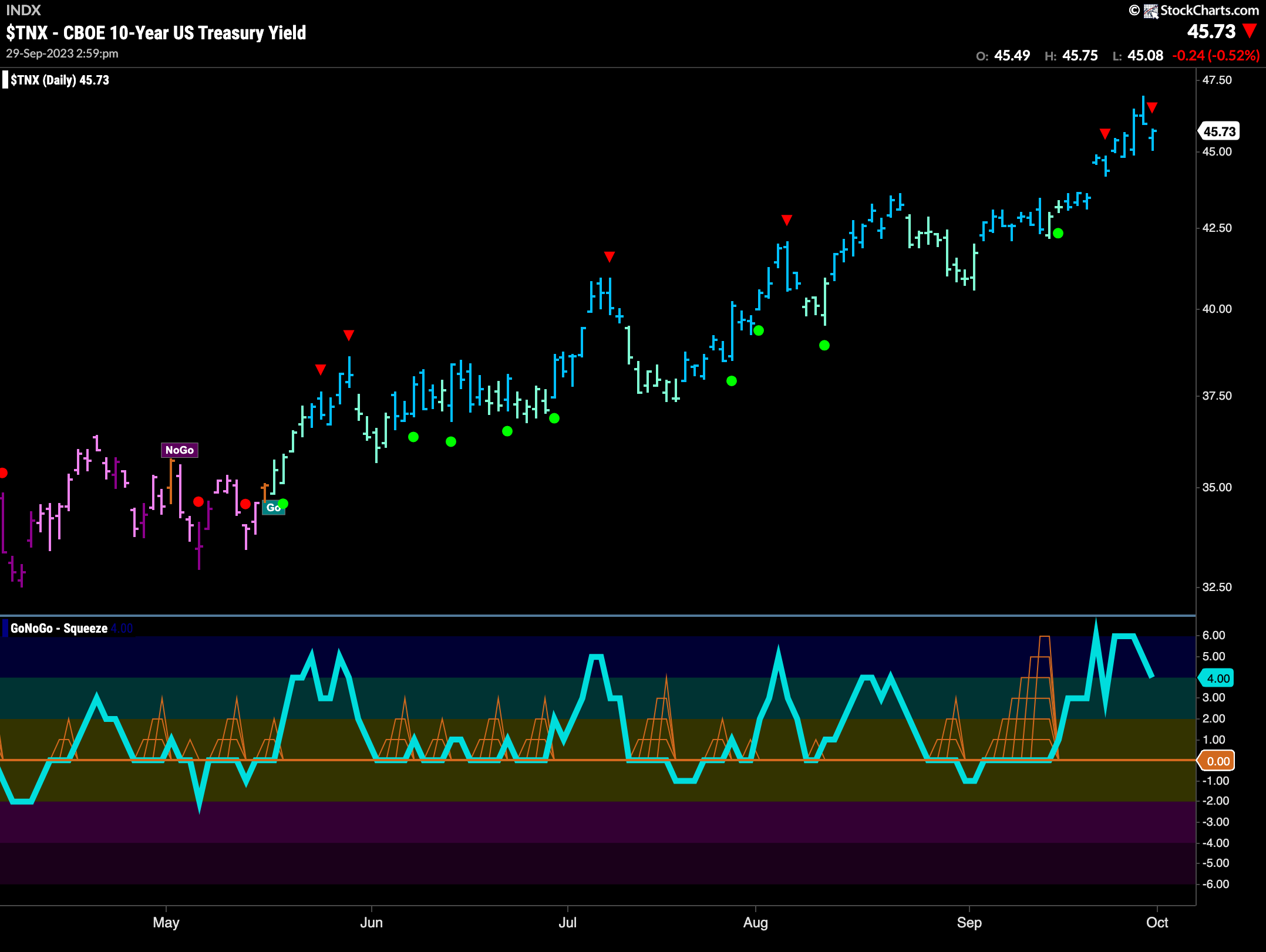Click the Go signal label
Viewport: 1266px width, 952px height.
coord(273,508)
